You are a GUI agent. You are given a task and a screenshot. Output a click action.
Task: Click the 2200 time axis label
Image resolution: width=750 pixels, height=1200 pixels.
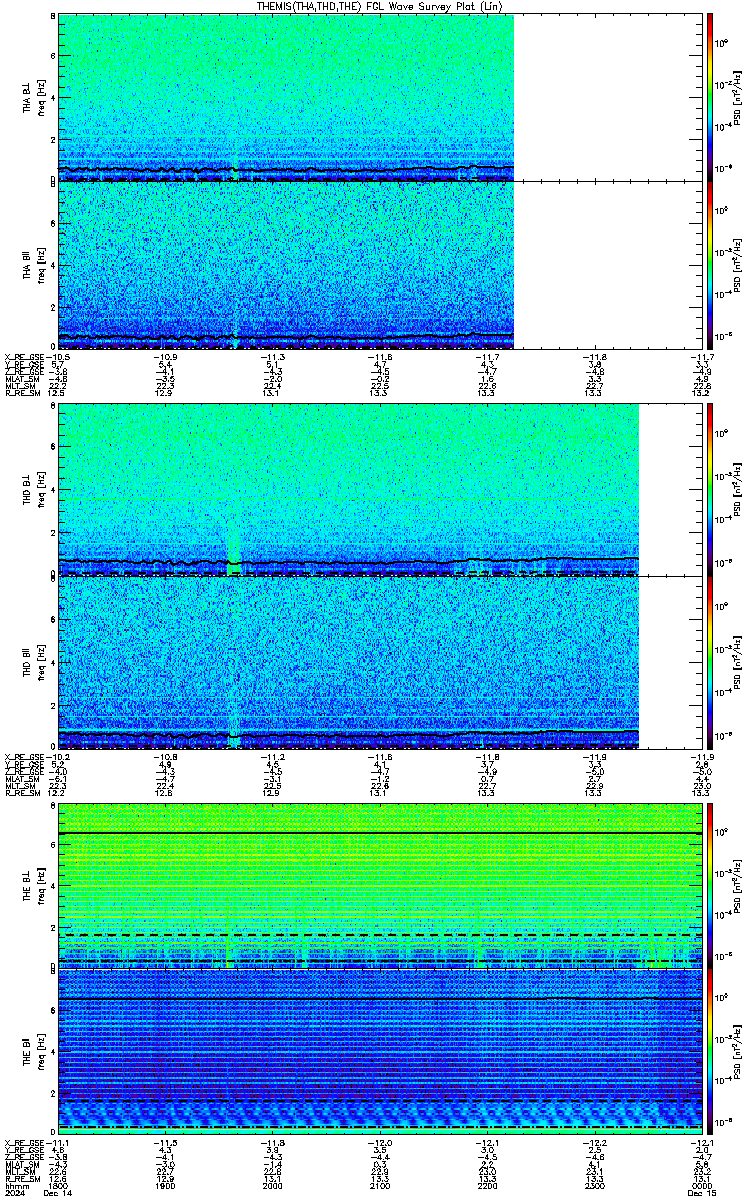pyautogui.click(x=487, y=1185)
